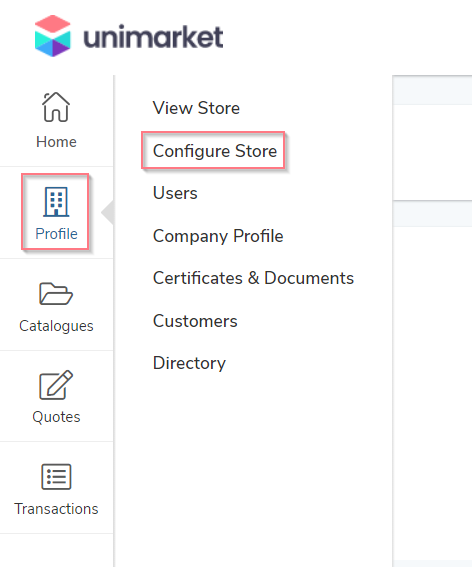The width and height of the screenshot is (472, 567).
Task: Select the Profile building icon
Action: pos(56,202)
